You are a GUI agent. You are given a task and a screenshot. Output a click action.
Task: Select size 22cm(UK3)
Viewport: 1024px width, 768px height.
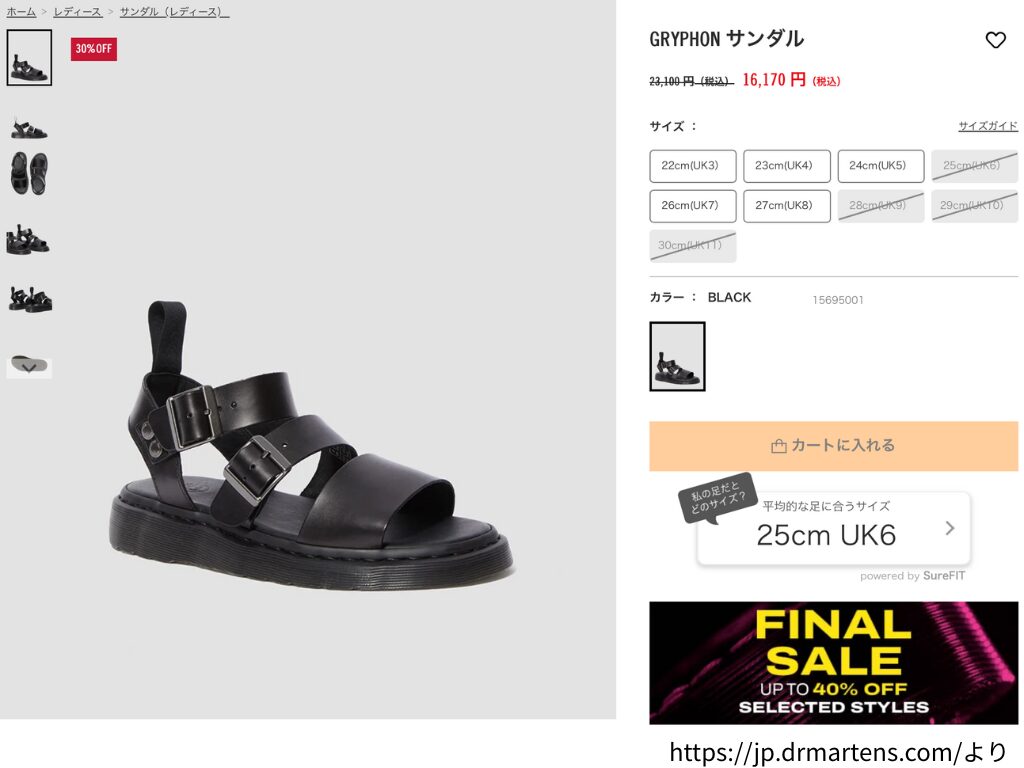692,166
